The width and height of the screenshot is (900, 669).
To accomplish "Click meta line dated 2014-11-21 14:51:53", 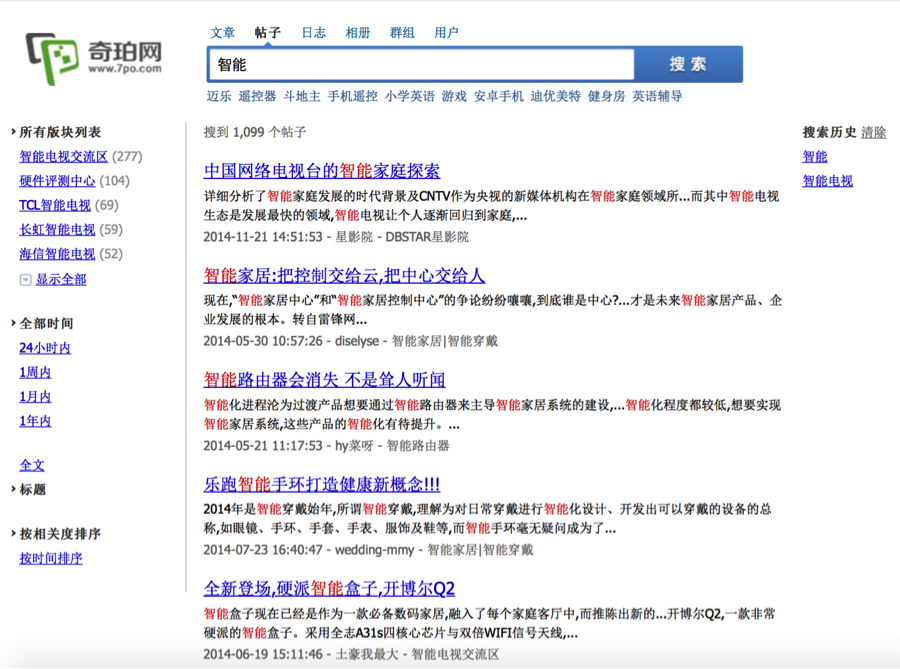I will click(336, 237).
